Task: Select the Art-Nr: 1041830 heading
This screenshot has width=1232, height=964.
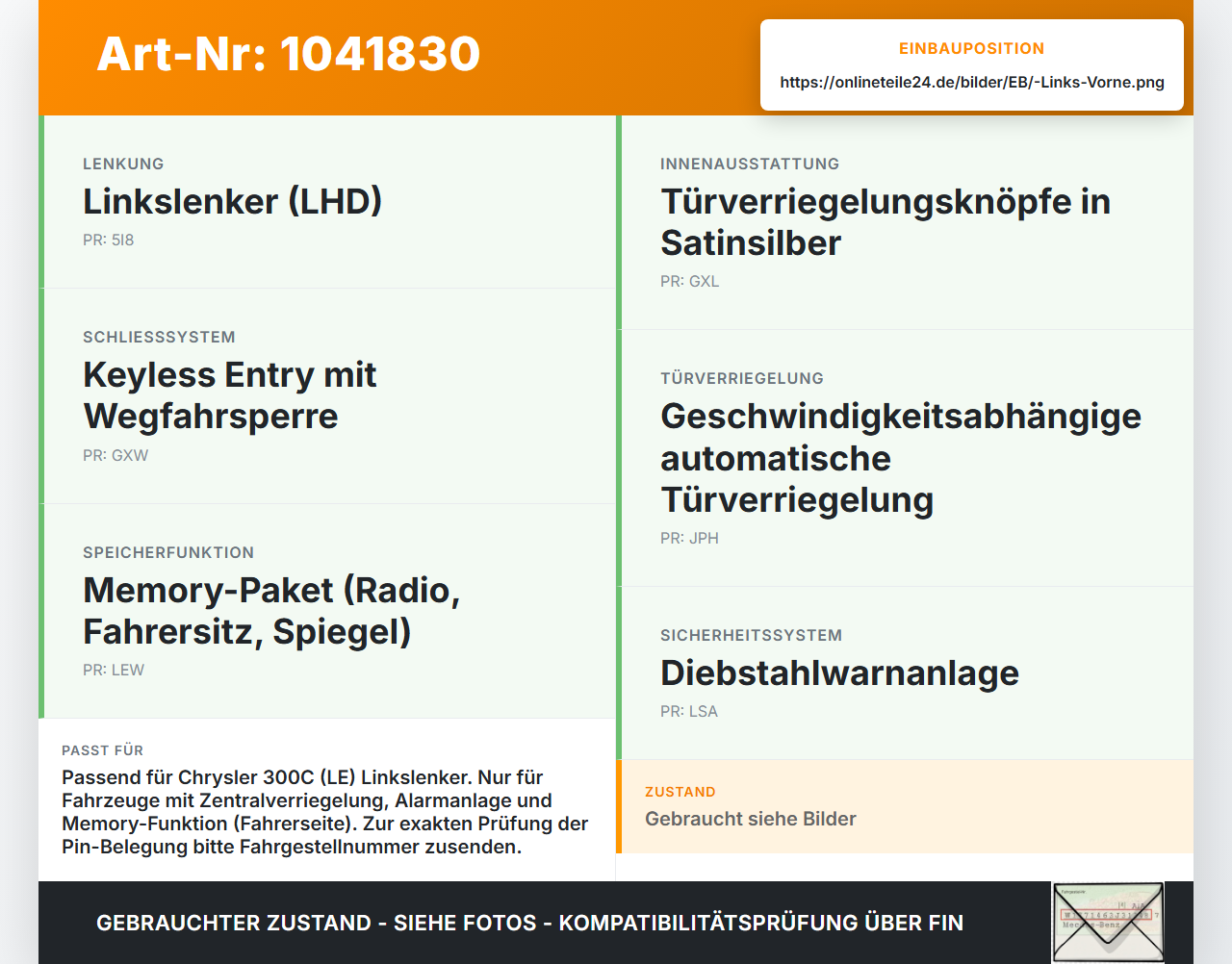Action: coord(289,54)
